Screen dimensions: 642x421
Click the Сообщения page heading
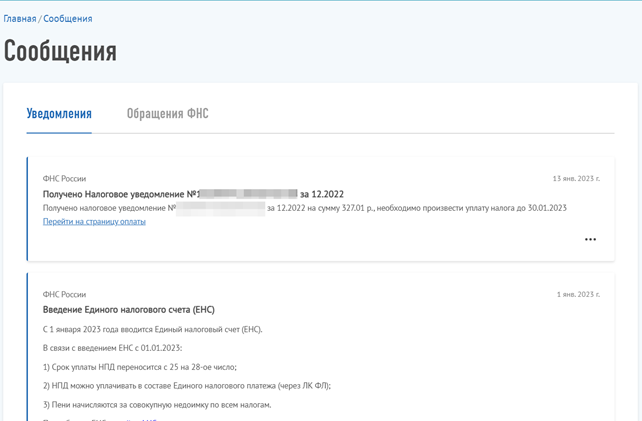(x=60, y=51)
